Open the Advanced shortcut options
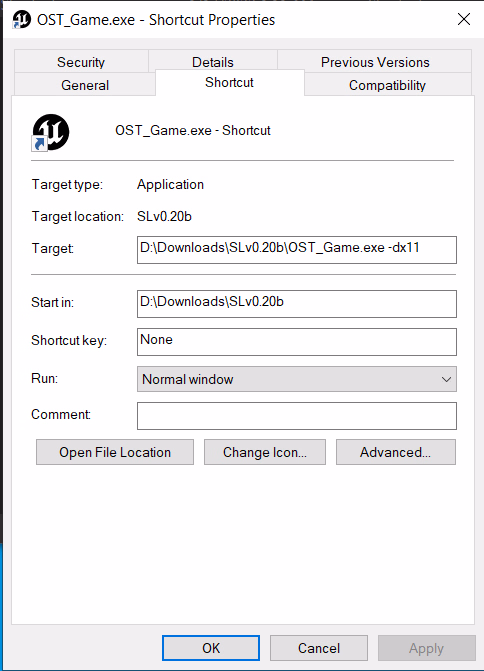484x671 pixels. coord(396,452)
